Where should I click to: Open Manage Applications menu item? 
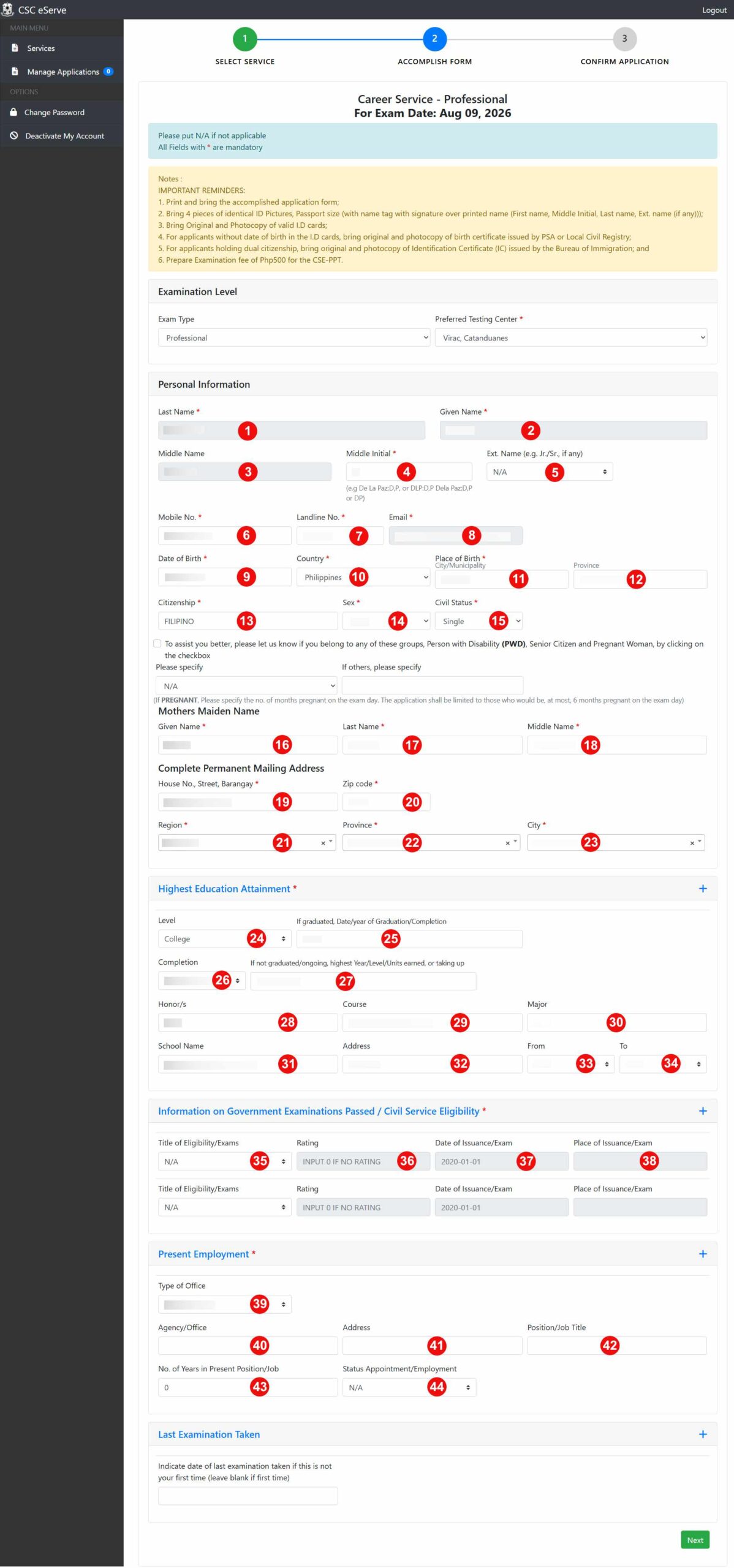(61, 72)
